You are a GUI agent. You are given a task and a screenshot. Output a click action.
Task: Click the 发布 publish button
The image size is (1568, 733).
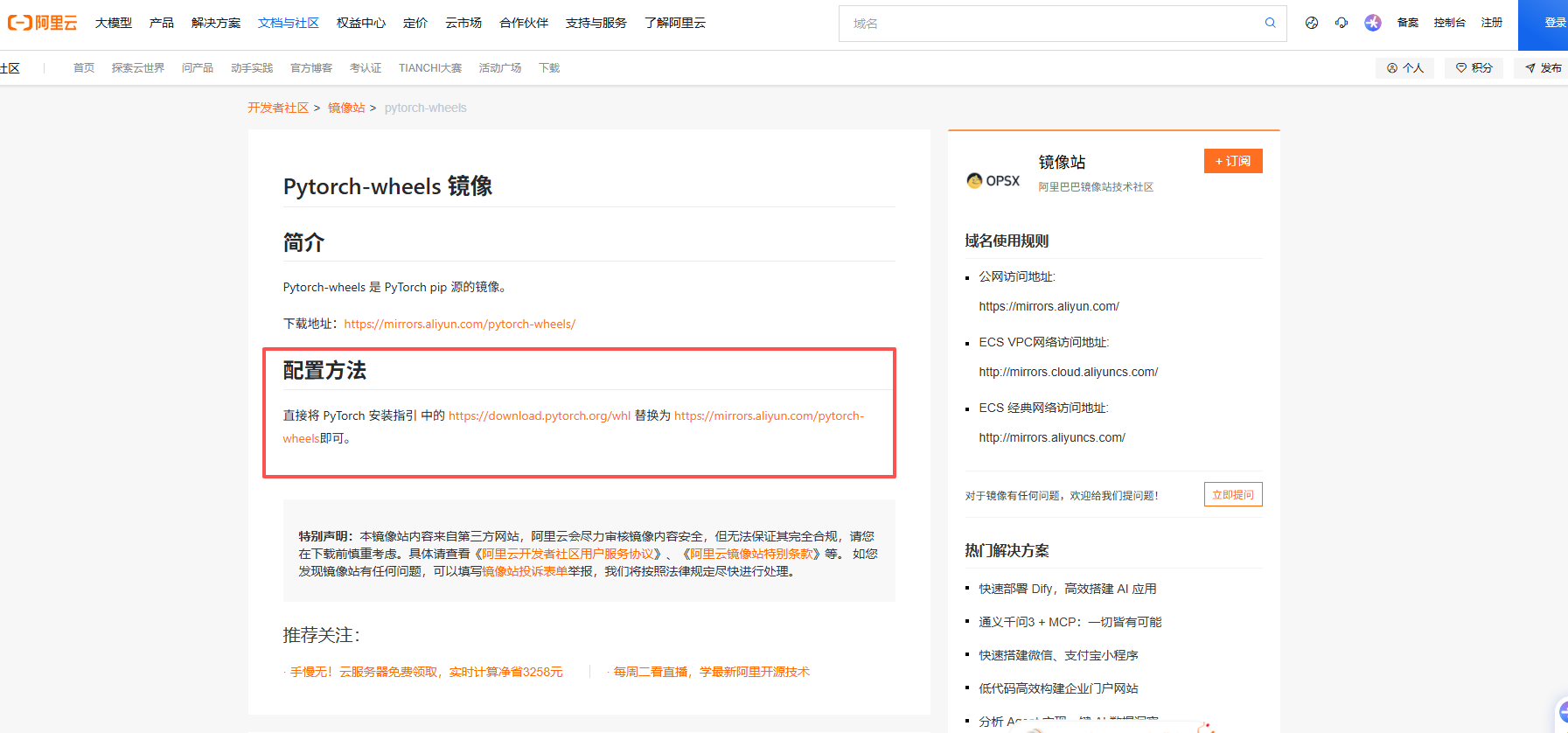1543,68
